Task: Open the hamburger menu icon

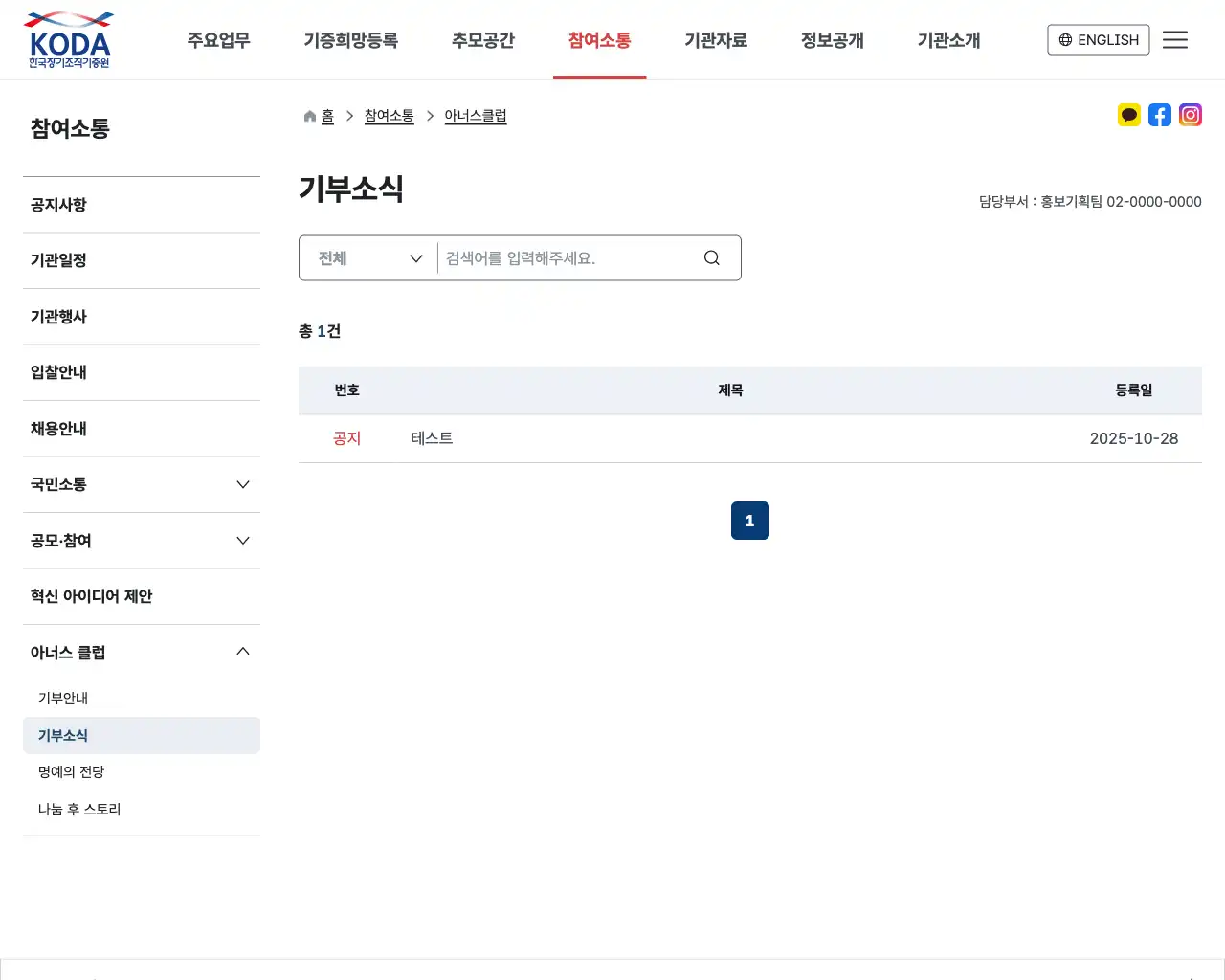Action: coord(1175,39)
